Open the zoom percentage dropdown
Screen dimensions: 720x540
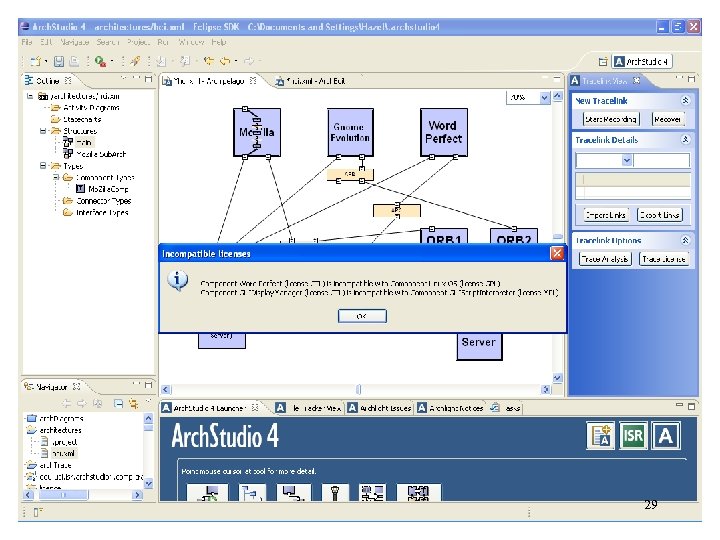[545, 97]
